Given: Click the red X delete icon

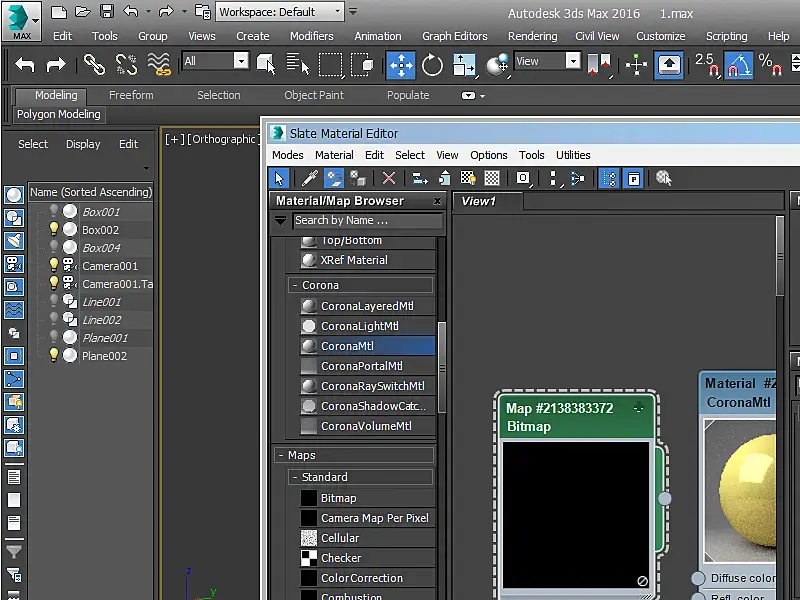Looking at the screenshot, I should [389, 178].
